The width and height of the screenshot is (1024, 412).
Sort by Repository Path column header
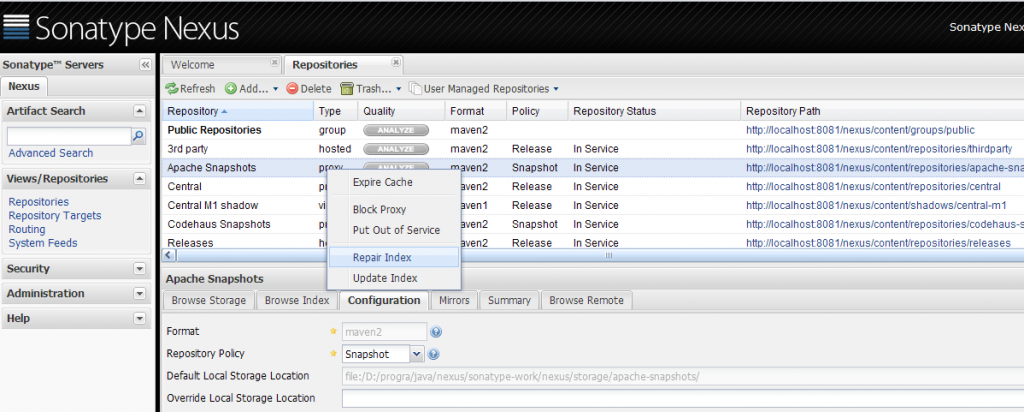click(882, 112)
